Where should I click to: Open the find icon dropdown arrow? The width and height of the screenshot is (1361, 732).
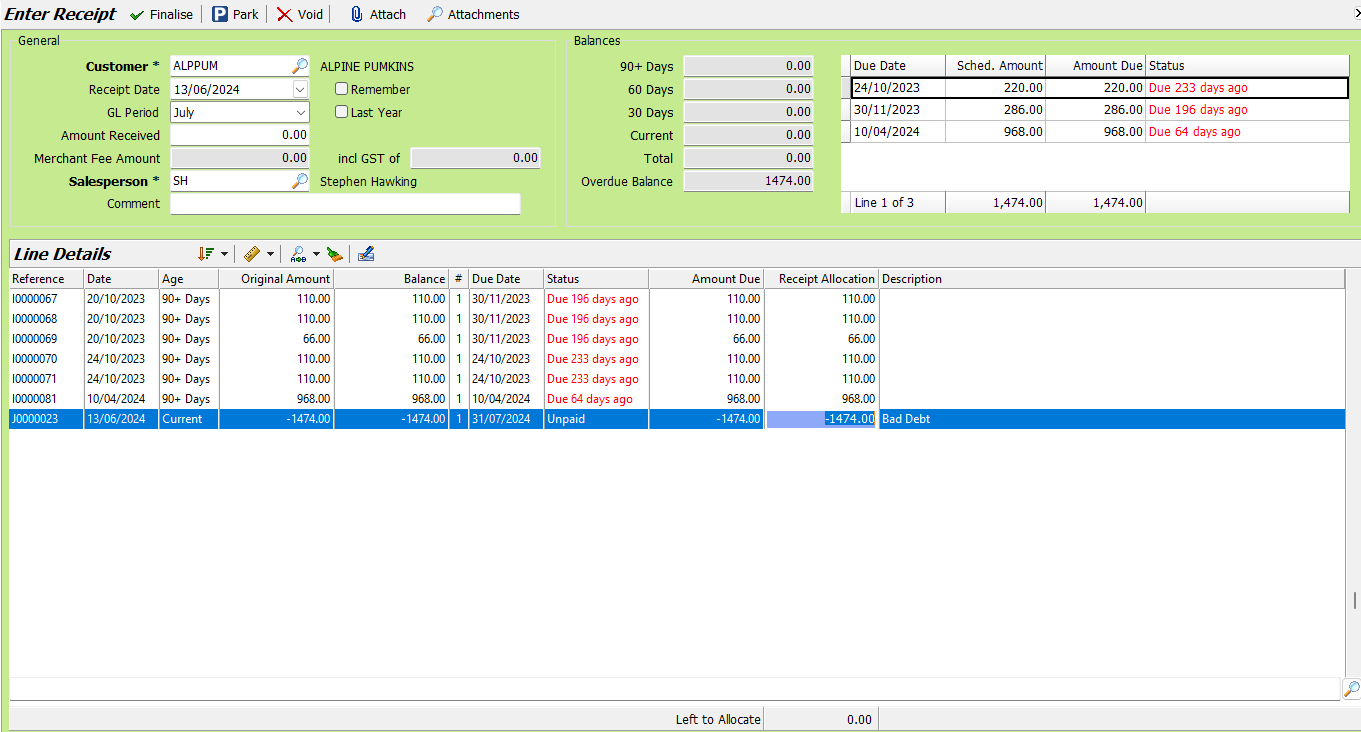point(316,254)
